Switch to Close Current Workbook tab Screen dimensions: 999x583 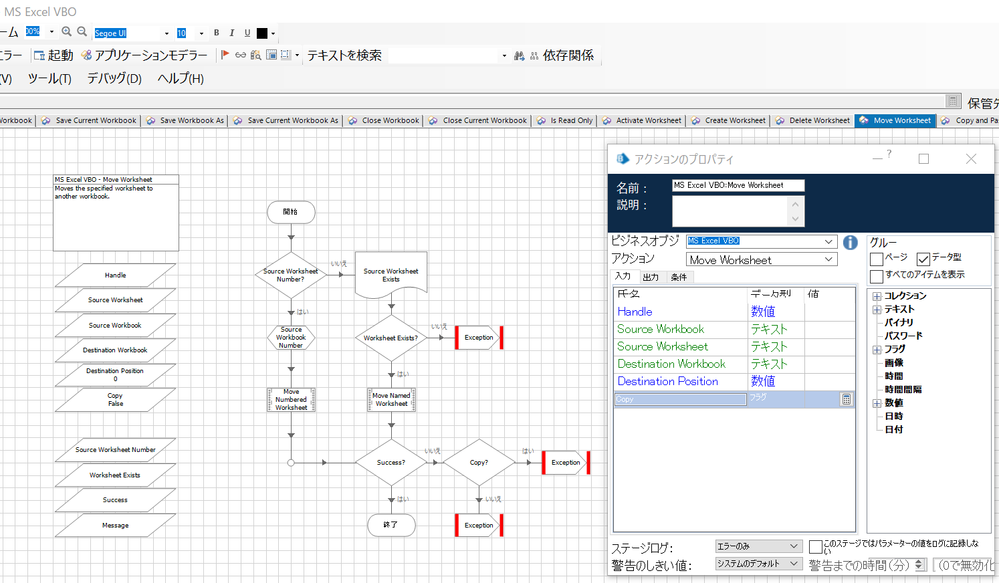point(478,120)
